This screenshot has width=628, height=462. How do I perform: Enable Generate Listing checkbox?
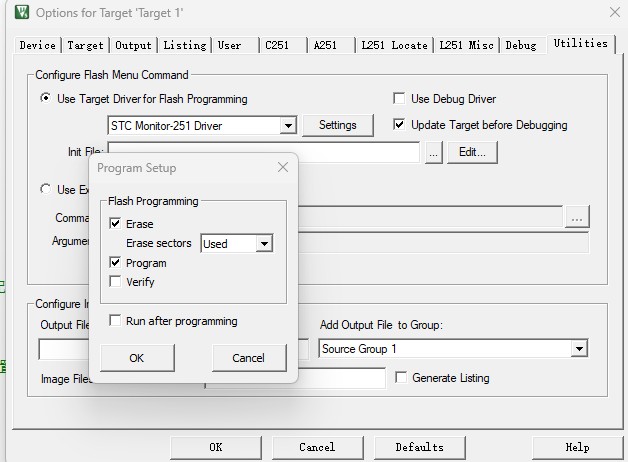402,378
